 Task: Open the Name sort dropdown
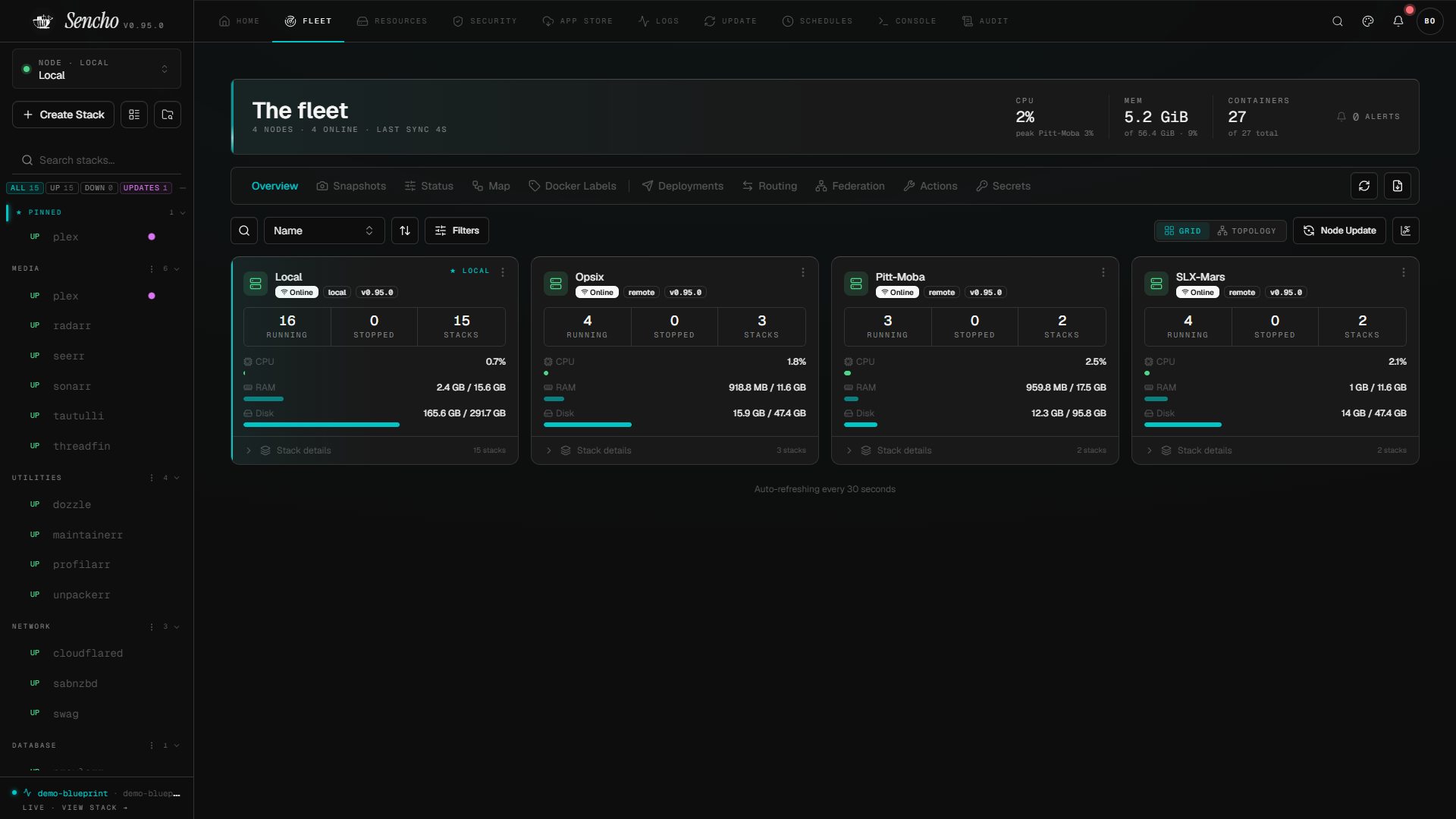(x=324, y=231)
